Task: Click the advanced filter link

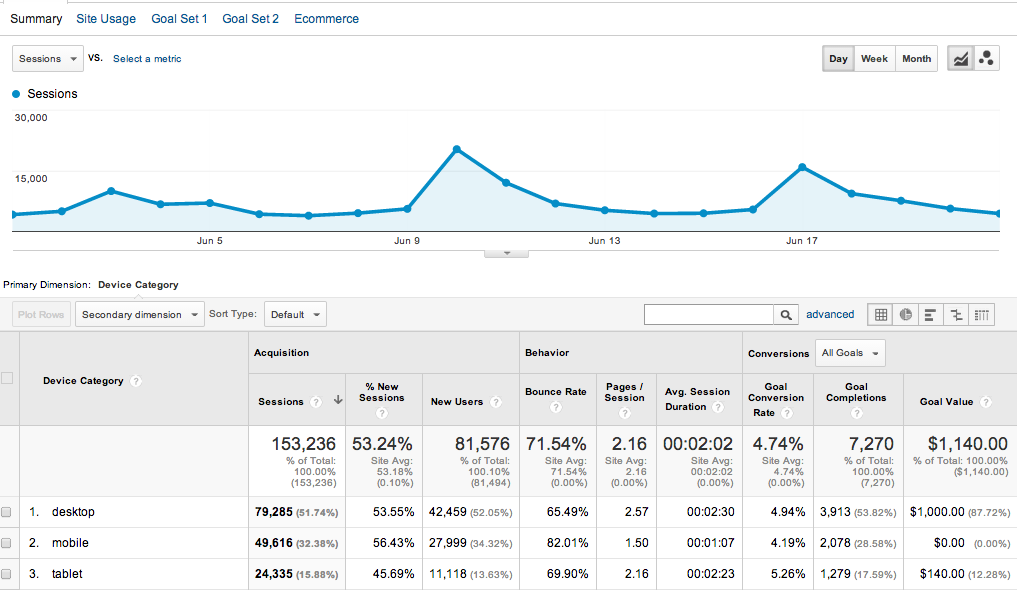Action: click(830, 314)
